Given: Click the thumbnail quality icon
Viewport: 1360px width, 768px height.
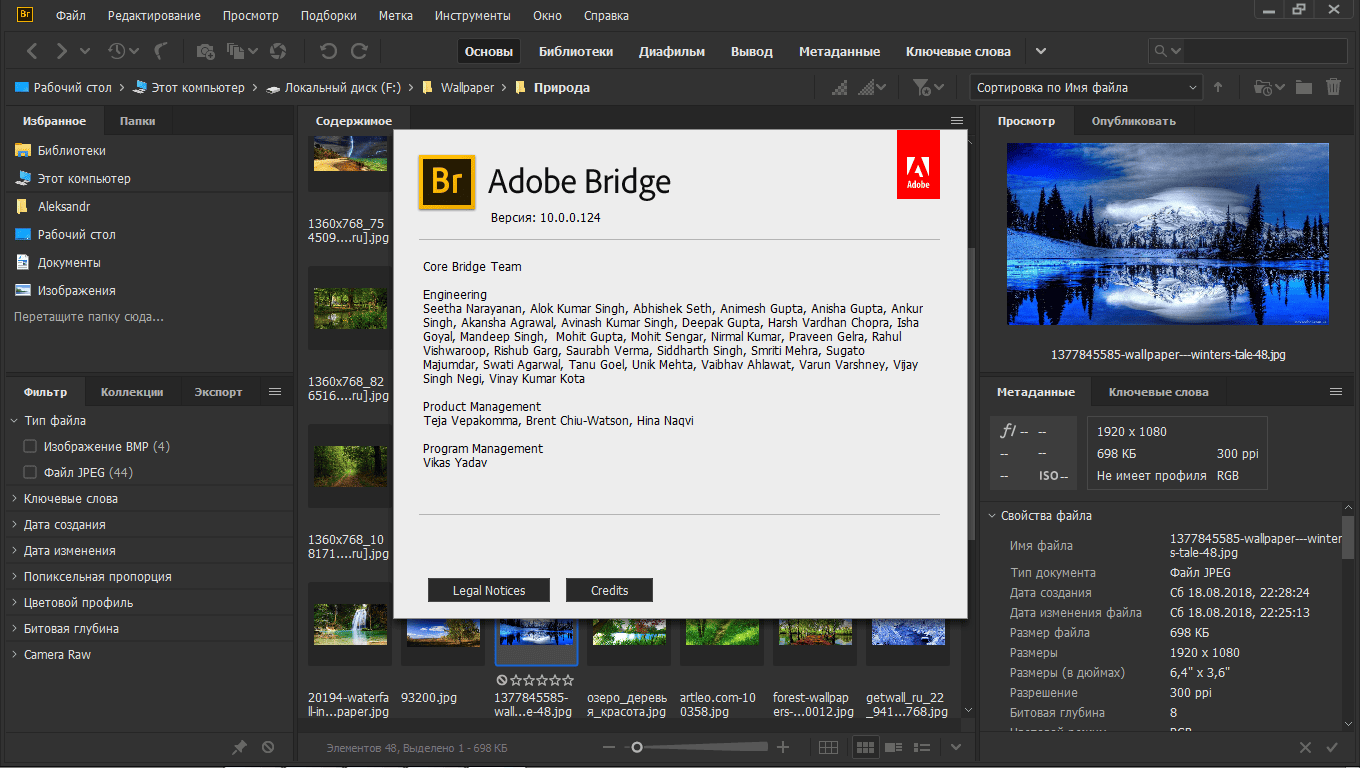Looking at the screenshot, I should click(x=841, y=88).
